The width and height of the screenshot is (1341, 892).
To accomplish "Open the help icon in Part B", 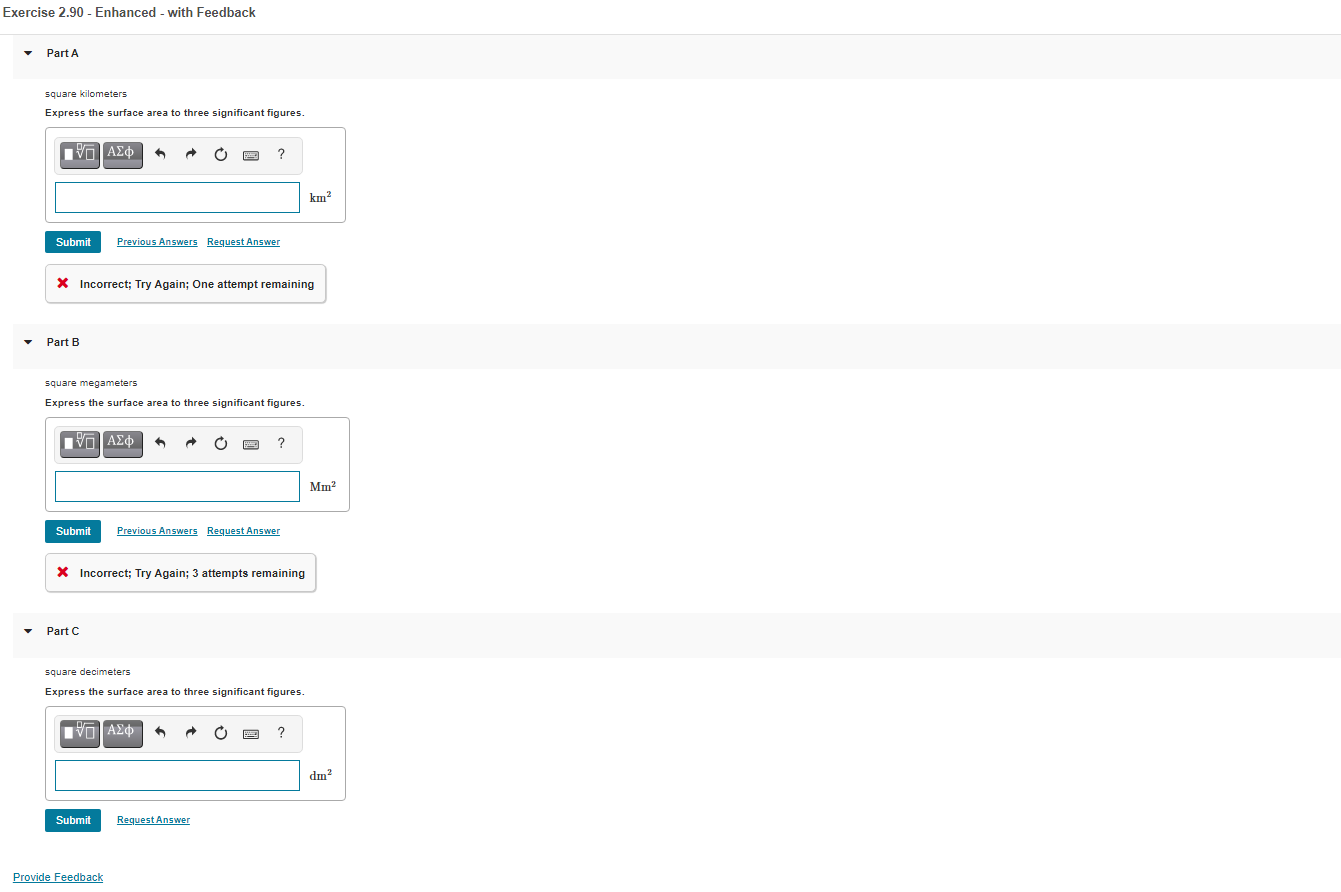I will (x=281, y=443).
